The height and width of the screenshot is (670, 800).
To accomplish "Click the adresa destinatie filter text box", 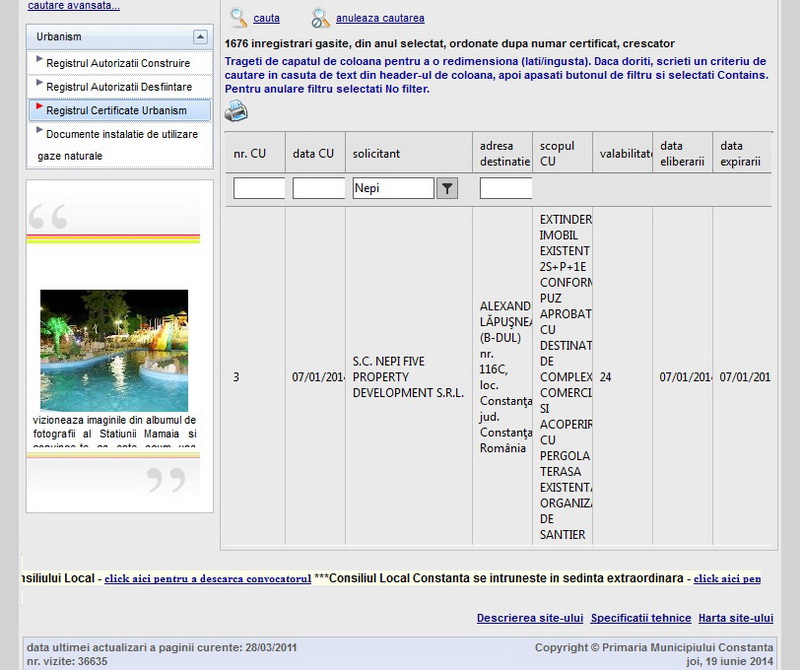I will (x=505, y=188).
